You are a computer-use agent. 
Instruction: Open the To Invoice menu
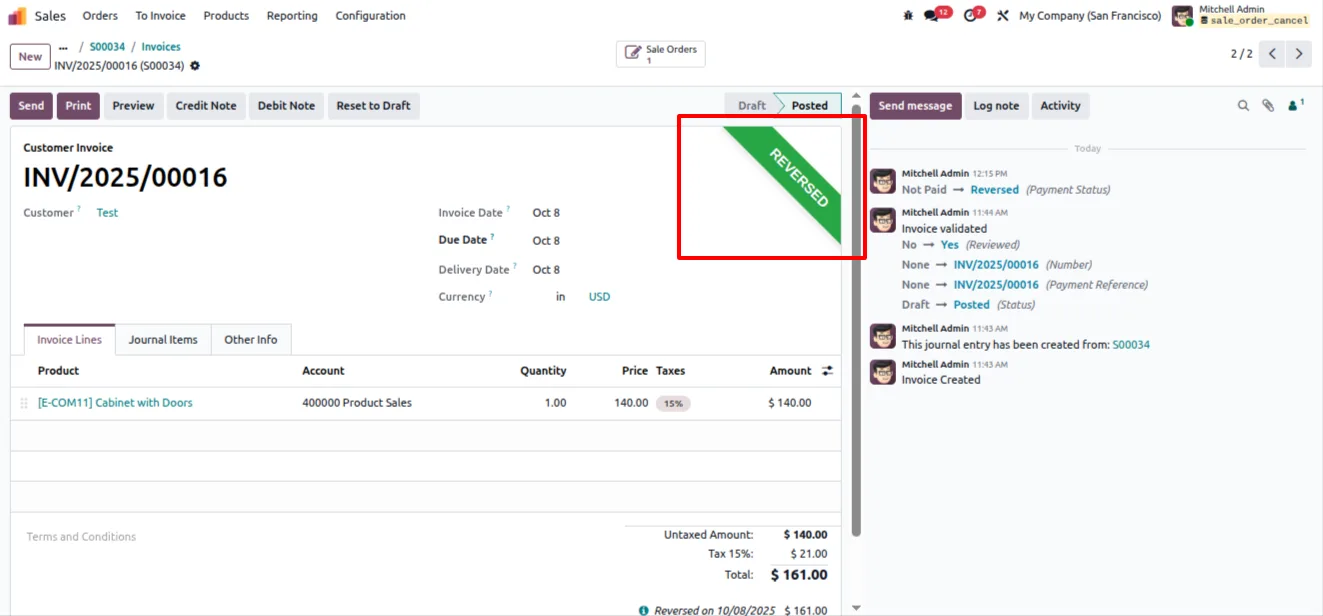[161, 16]
